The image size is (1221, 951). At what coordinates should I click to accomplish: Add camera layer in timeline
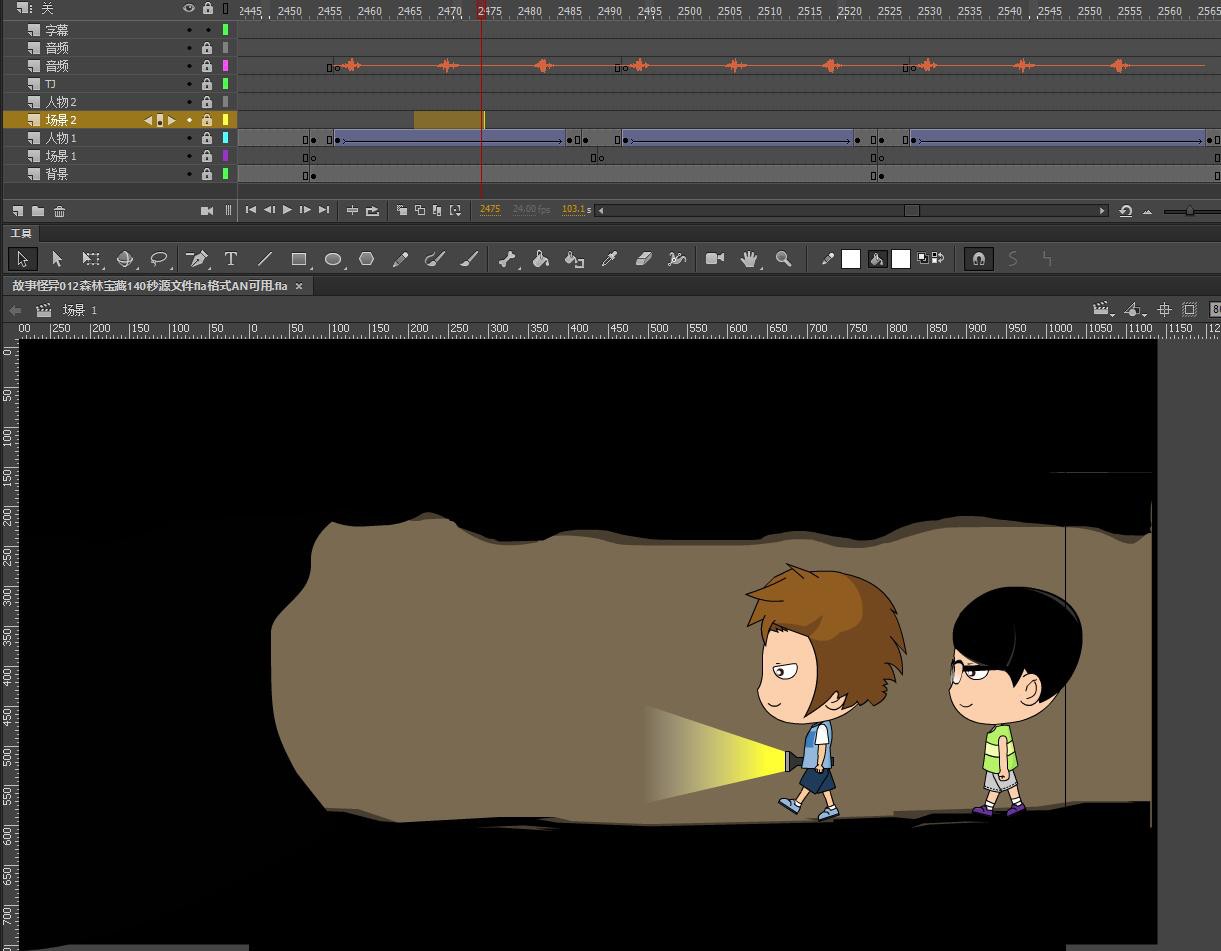[207, 210]
